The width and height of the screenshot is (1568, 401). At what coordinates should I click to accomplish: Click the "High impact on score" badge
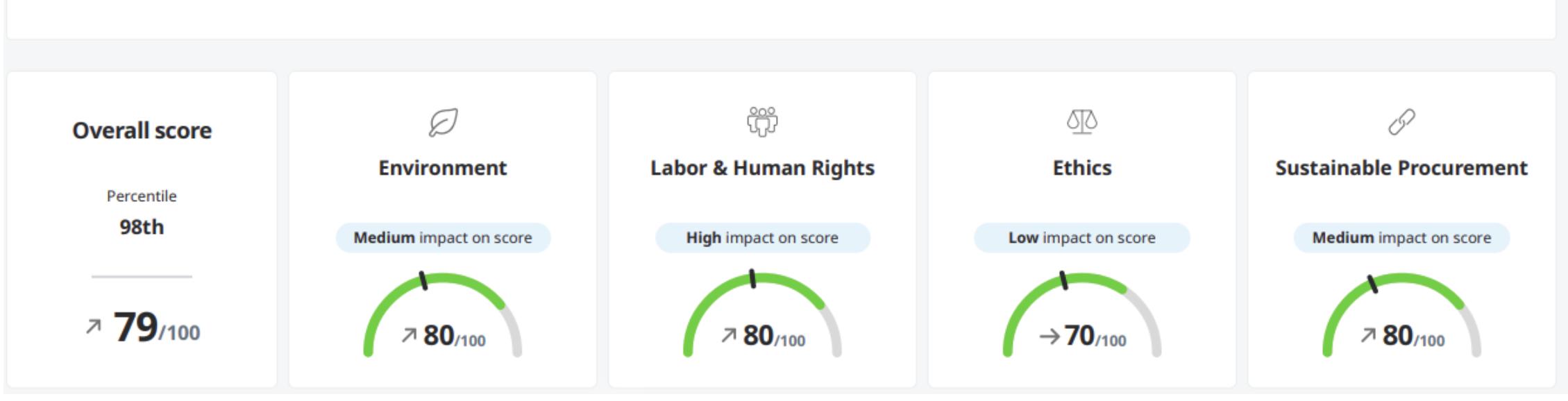(x=762, y=238)
